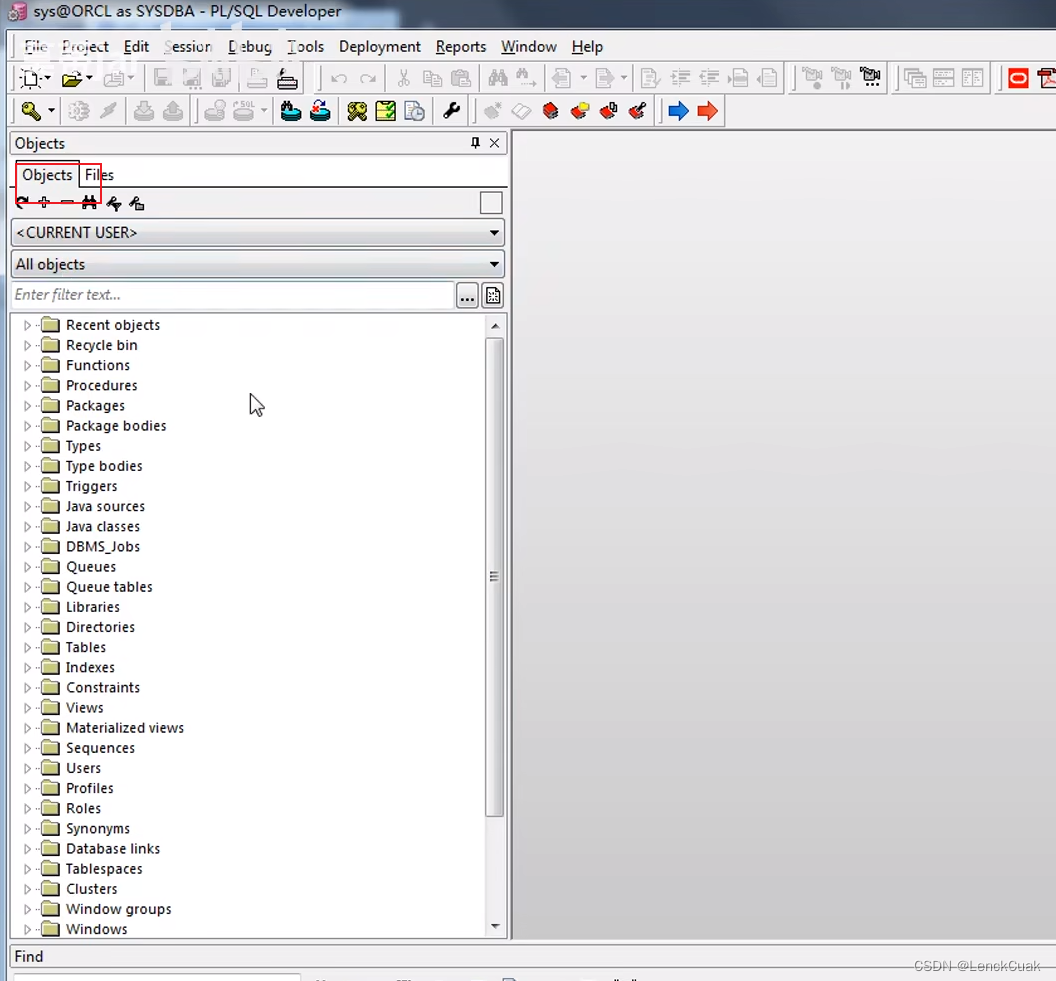The width and height of the screenshot is (1056, 981).
Task: Click the ellipsis button beside filter box
Action: coord(467,296)
